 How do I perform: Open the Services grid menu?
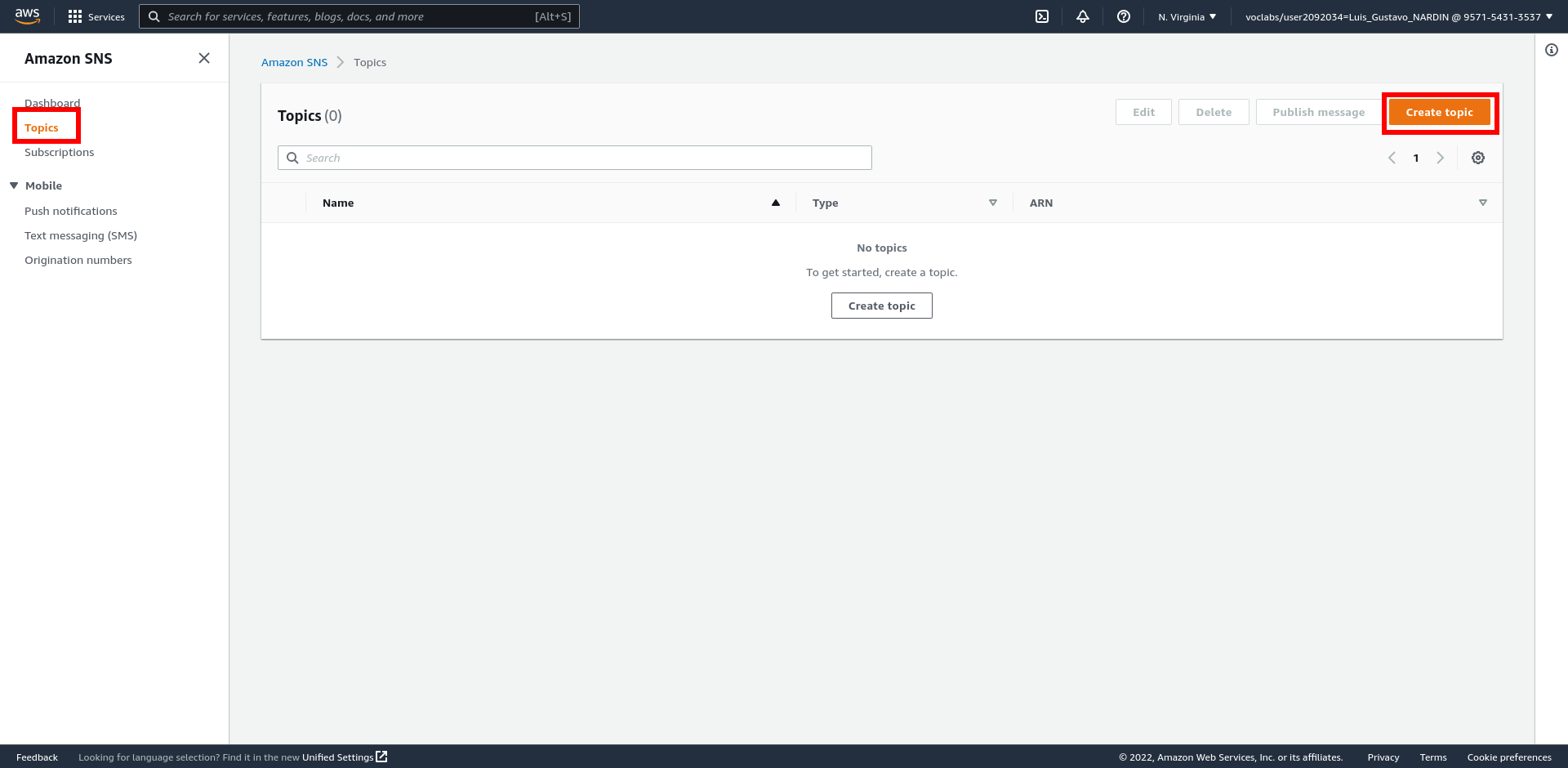[96, 16]
